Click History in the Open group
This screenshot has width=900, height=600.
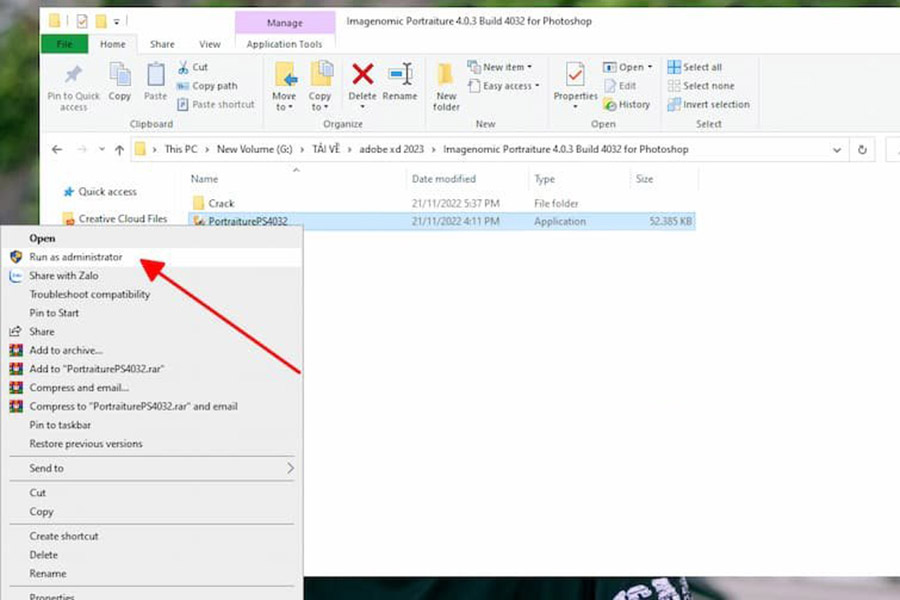[x=627, y=104]
